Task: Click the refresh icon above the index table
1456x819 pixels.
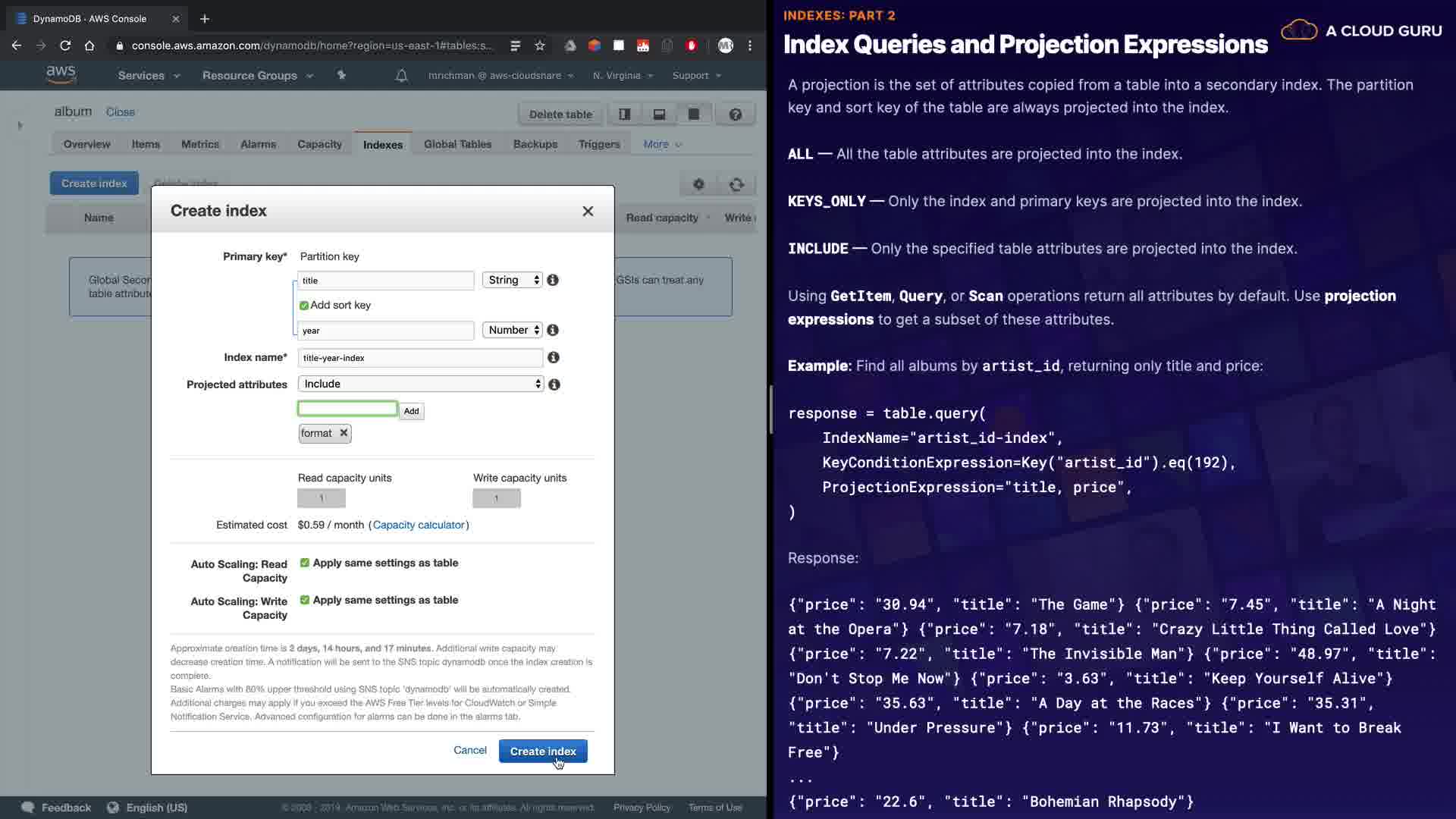Action: 736,184
